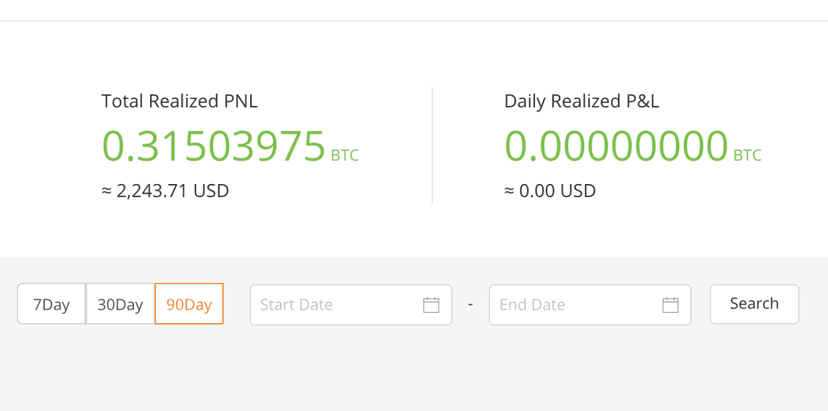This screenshot has height=411, width=828.
Task: Click BTC unit beside daily P&L value
Action: click(x=747, y=155)
